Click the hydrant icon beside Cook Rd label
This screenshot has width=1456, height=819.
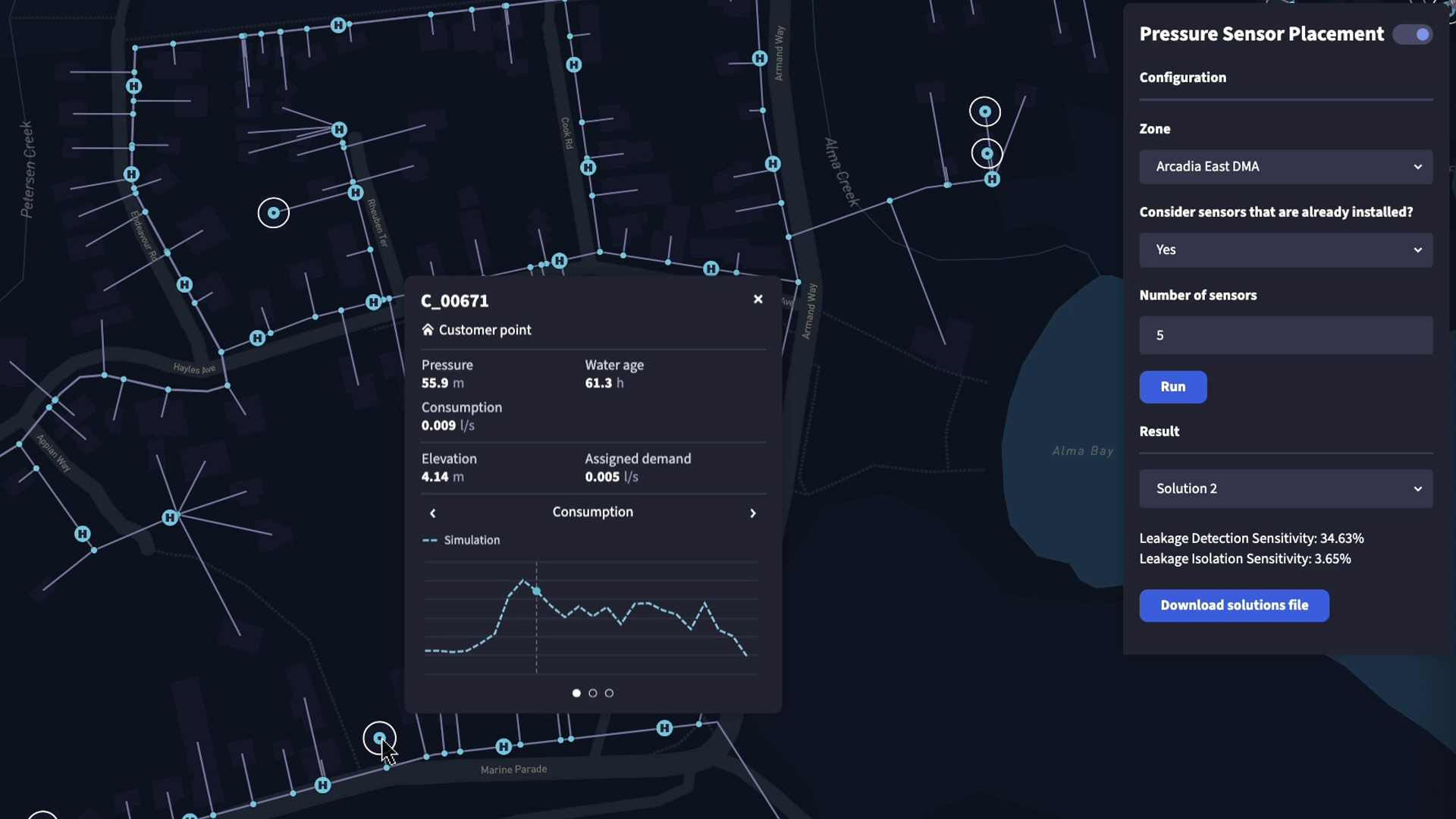pyautogui.click(x=588, y=168)
